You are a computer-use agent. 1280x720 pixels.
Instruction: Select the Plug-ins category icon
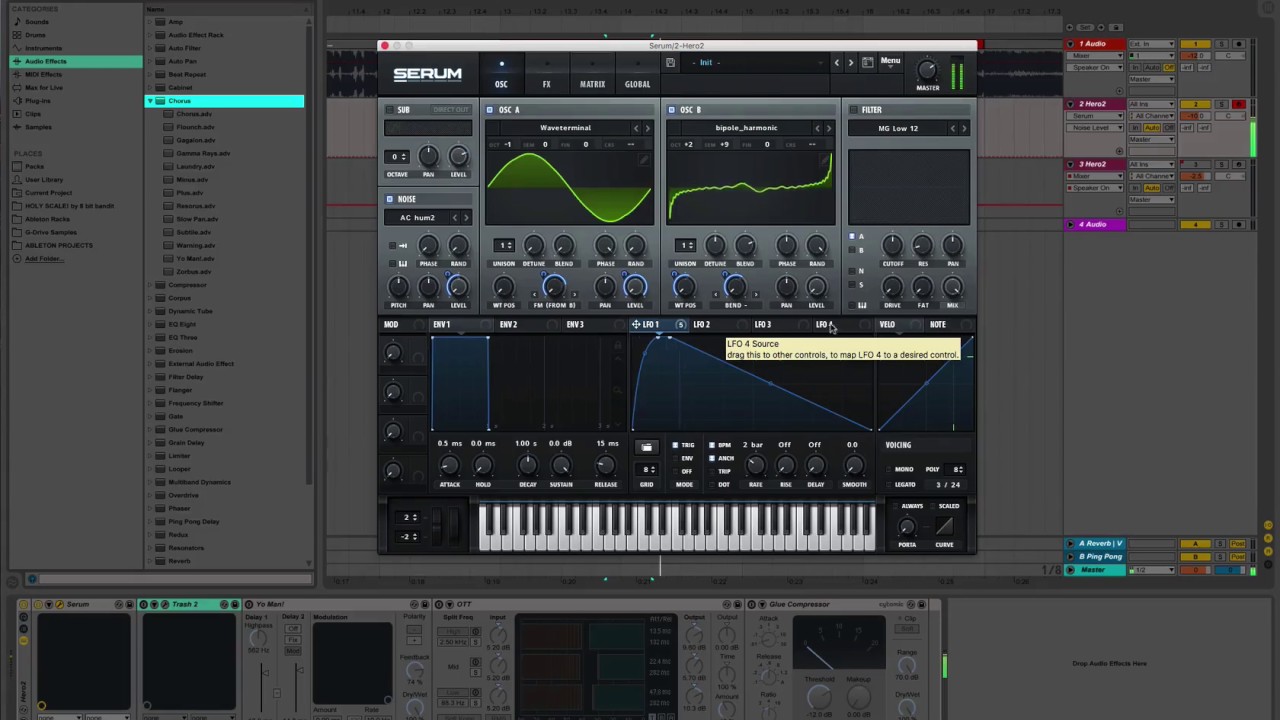(17, 101)
